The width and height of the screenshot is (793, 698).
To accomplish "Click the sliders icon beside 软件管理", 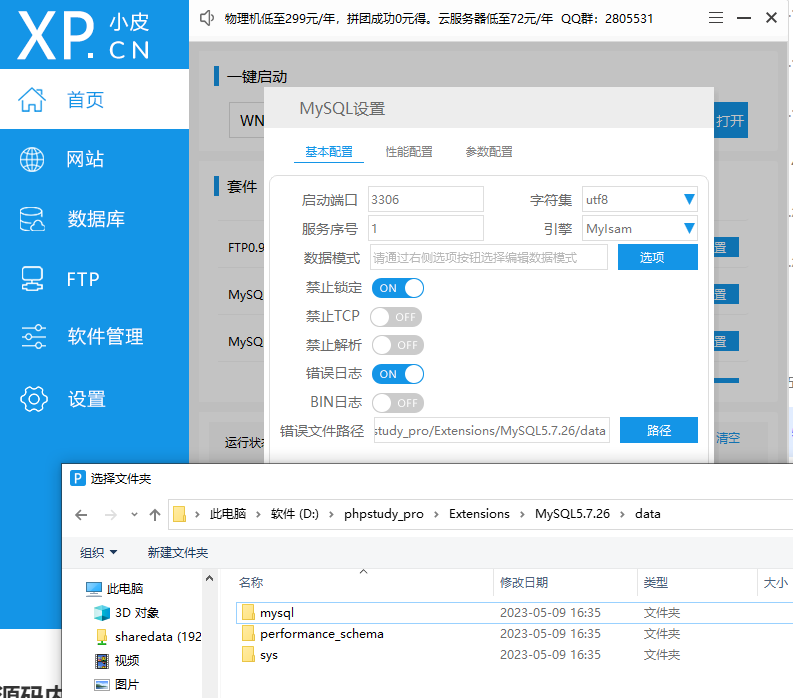I will coord(33,336).
